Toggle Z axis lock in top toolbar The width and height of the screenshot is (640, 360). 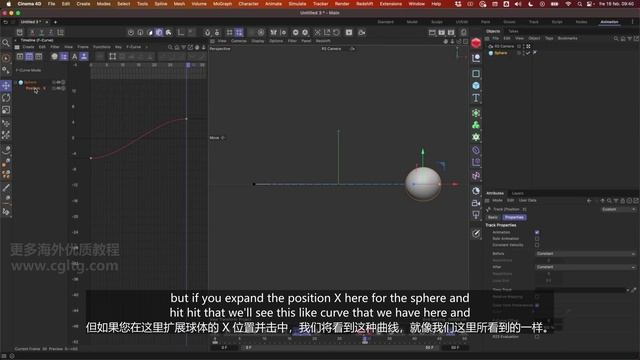point(51,32)
